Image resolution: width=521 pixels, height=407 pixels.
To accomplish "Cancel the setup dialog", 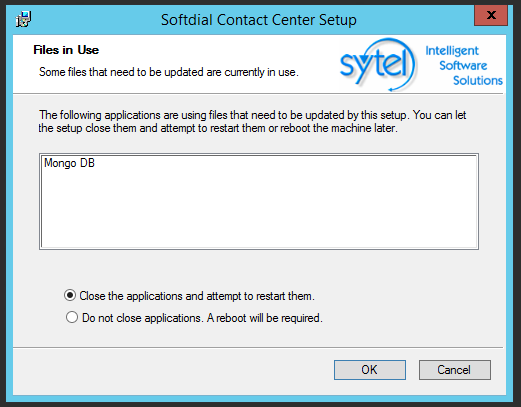I will tap(455, 370).
